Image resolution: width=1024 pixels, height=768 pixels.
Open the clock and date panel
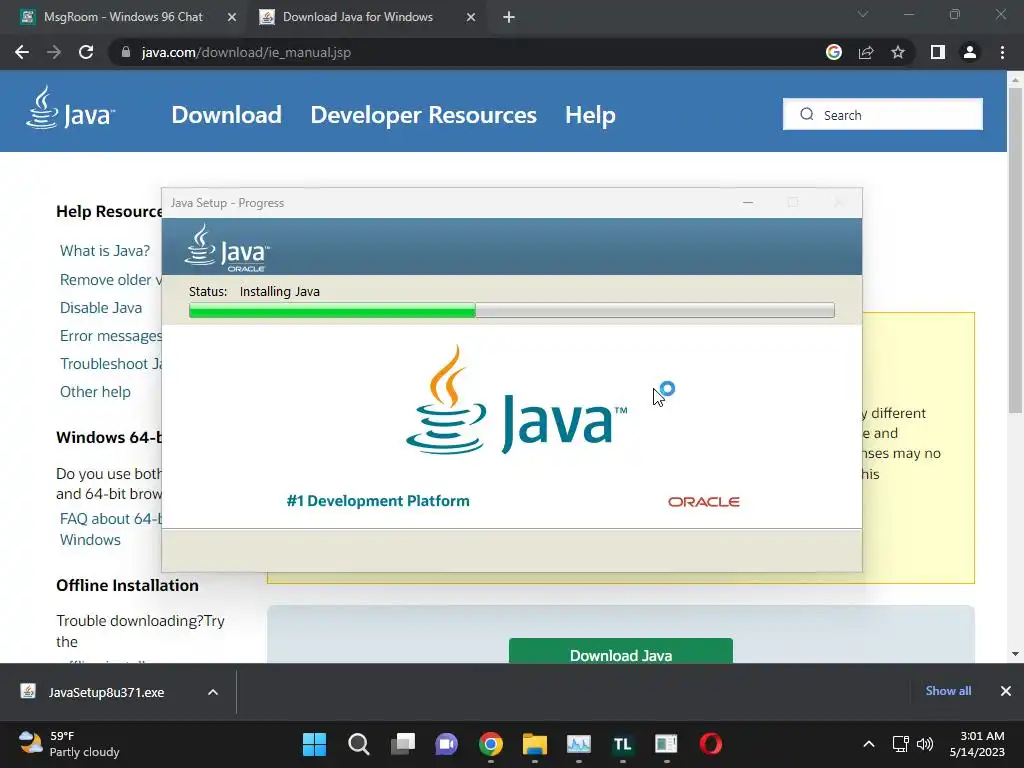click(x=977, y=744)
